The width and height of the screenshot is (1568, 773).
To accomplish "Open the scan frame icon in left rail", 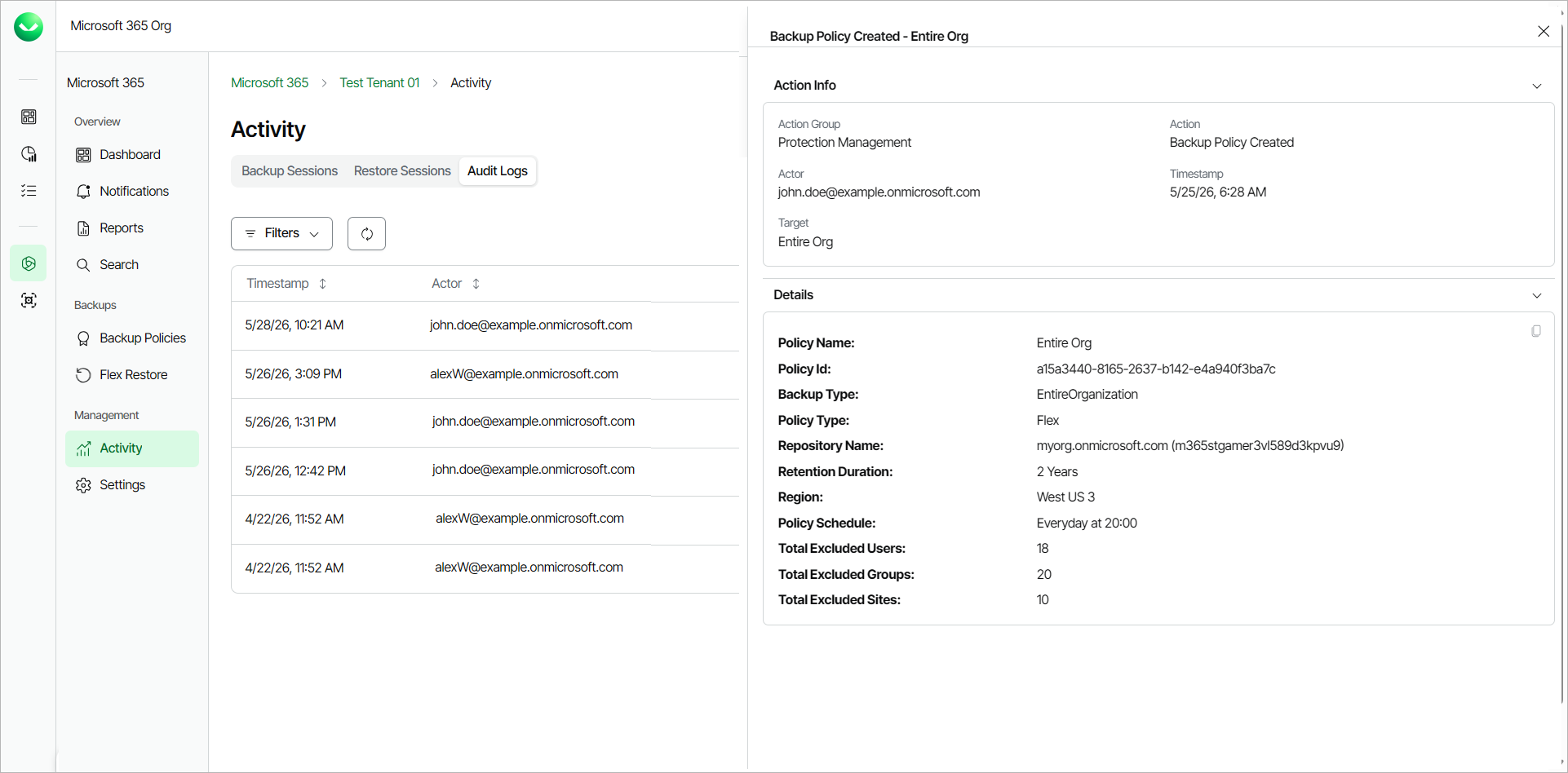I will point(29,300).
